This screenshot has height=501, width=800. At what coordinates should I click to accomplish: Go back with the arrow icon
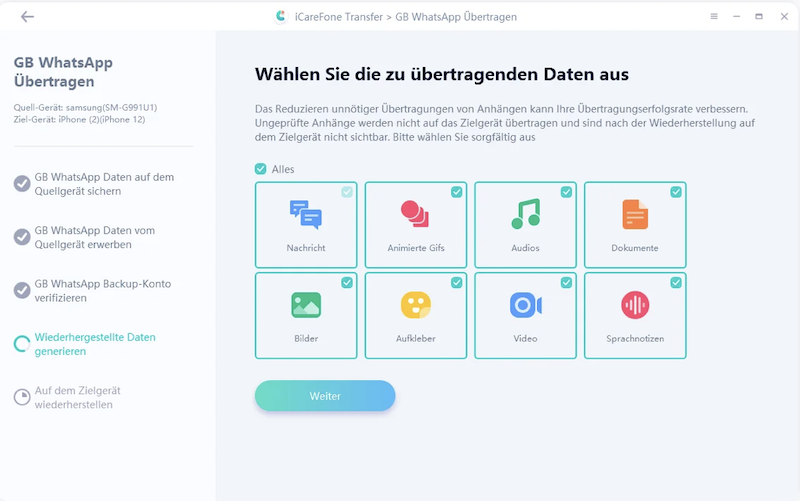pos(28,17)
